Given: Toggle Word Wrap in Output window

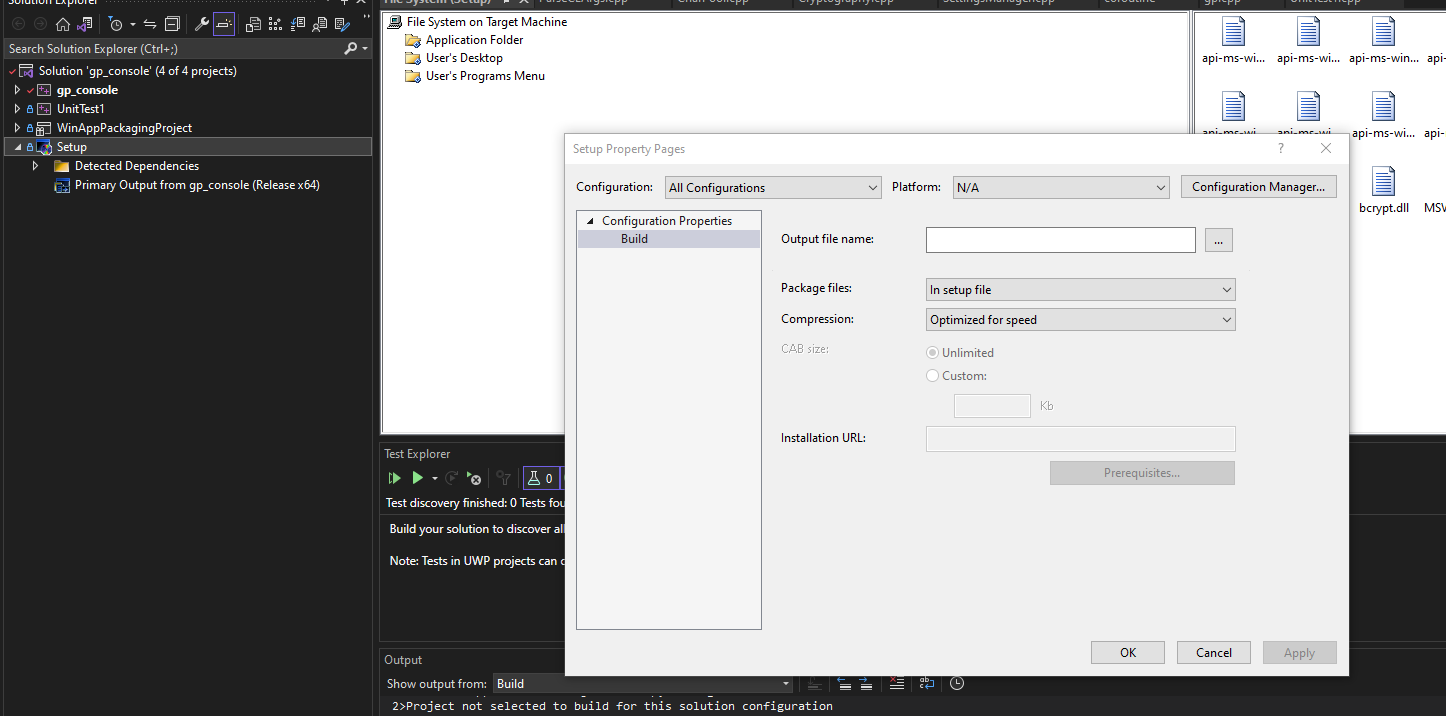Looking at the screenshot, I should coord(927,684).
